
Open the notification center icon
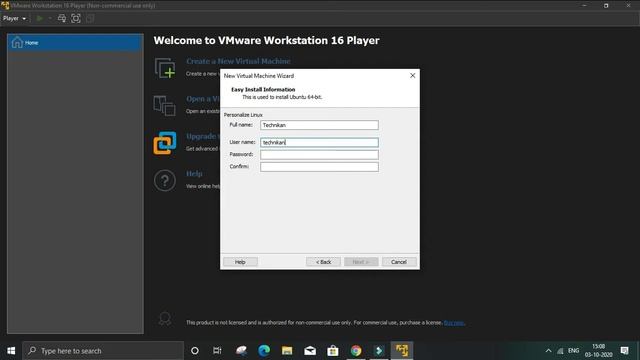[x=624, y=351]
